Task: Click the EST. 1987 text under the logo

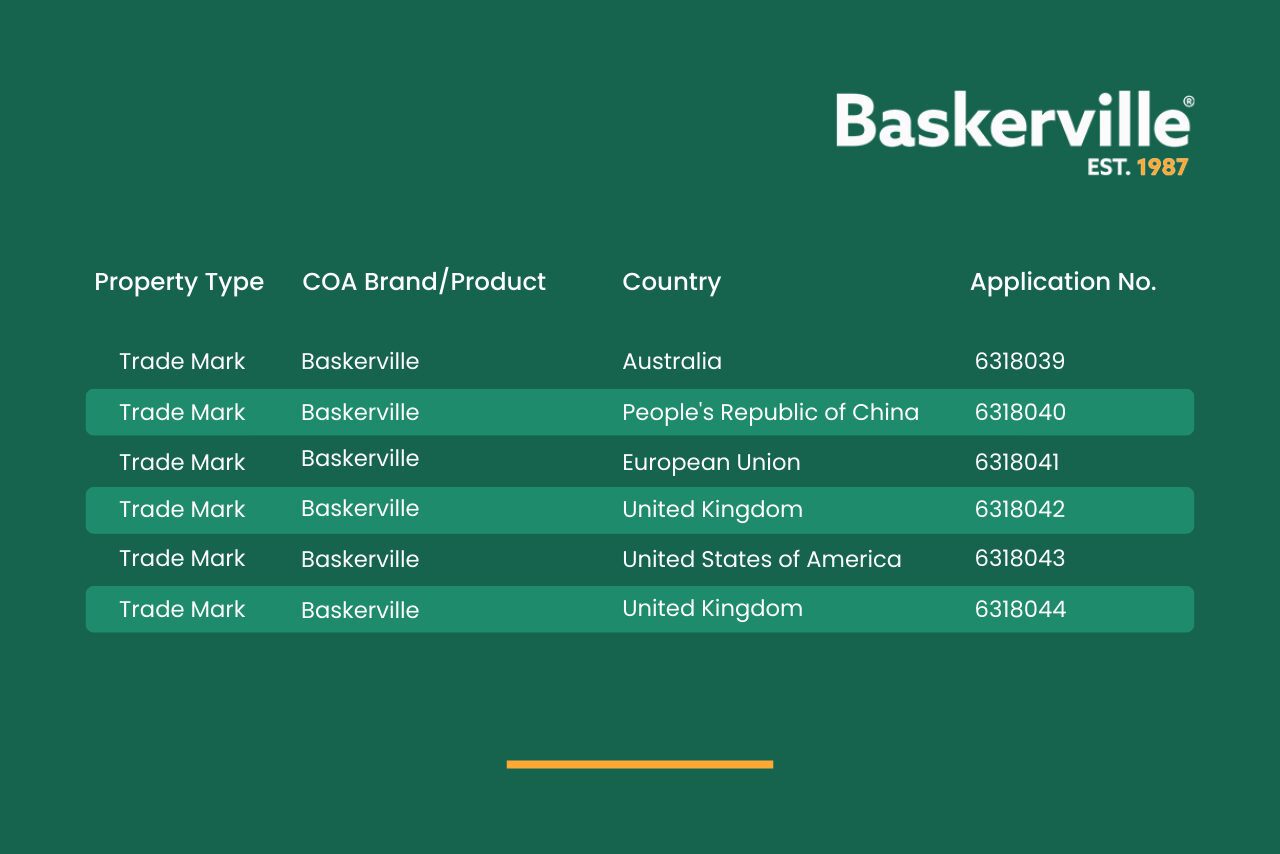Action: 1137,167
